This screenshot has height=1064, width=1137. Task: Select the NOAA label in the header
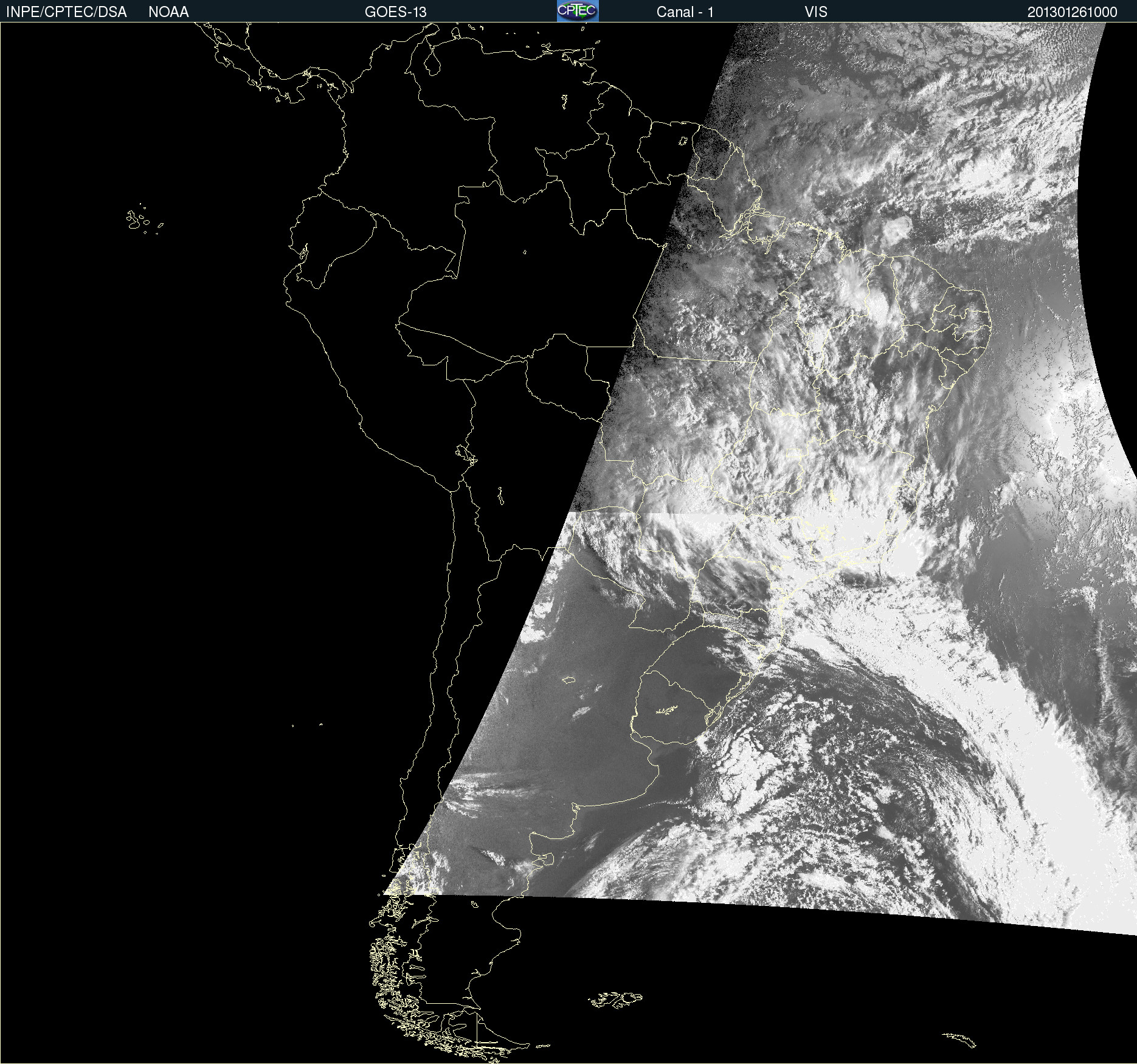(x=168, y=12)
